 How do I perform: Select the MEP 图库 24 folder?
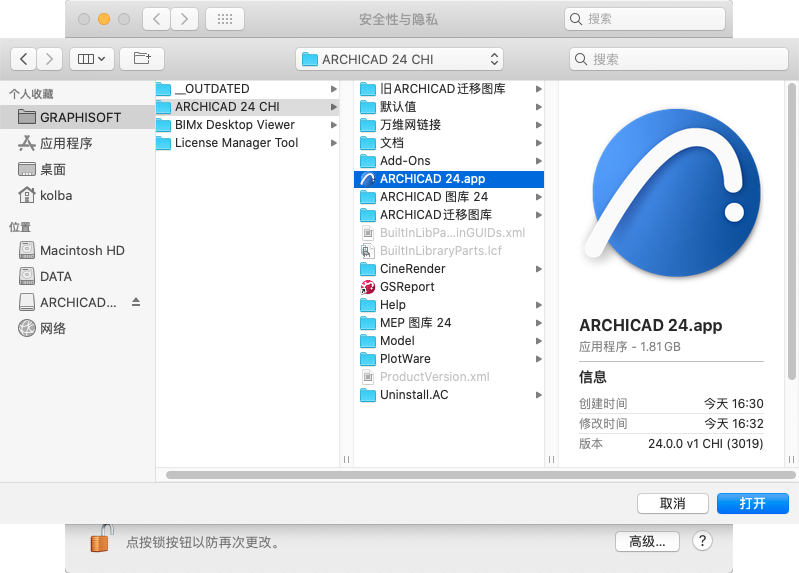449,323
